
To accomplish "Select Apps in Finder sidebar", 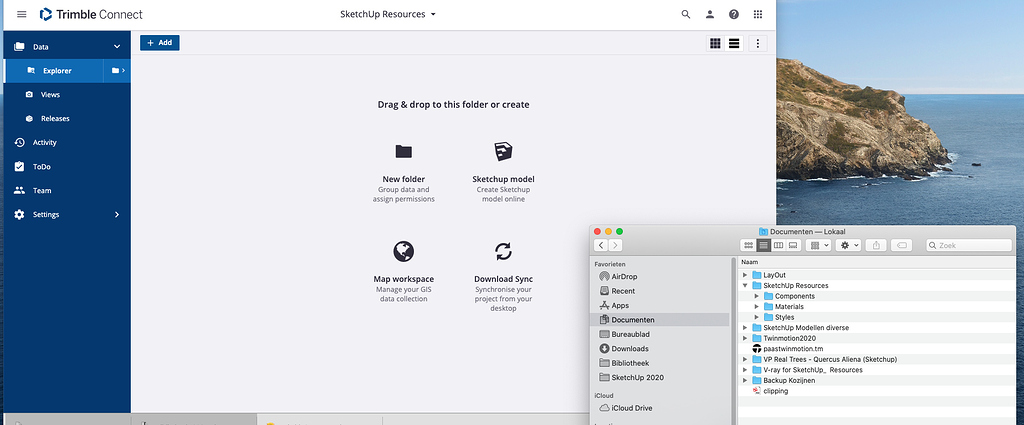I will click(661, 306).
